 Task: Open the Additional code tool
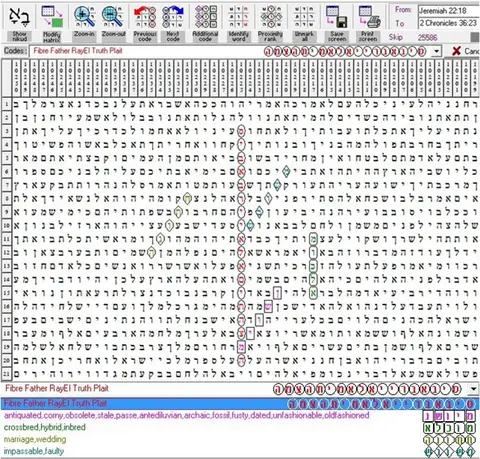coord(205,23)
